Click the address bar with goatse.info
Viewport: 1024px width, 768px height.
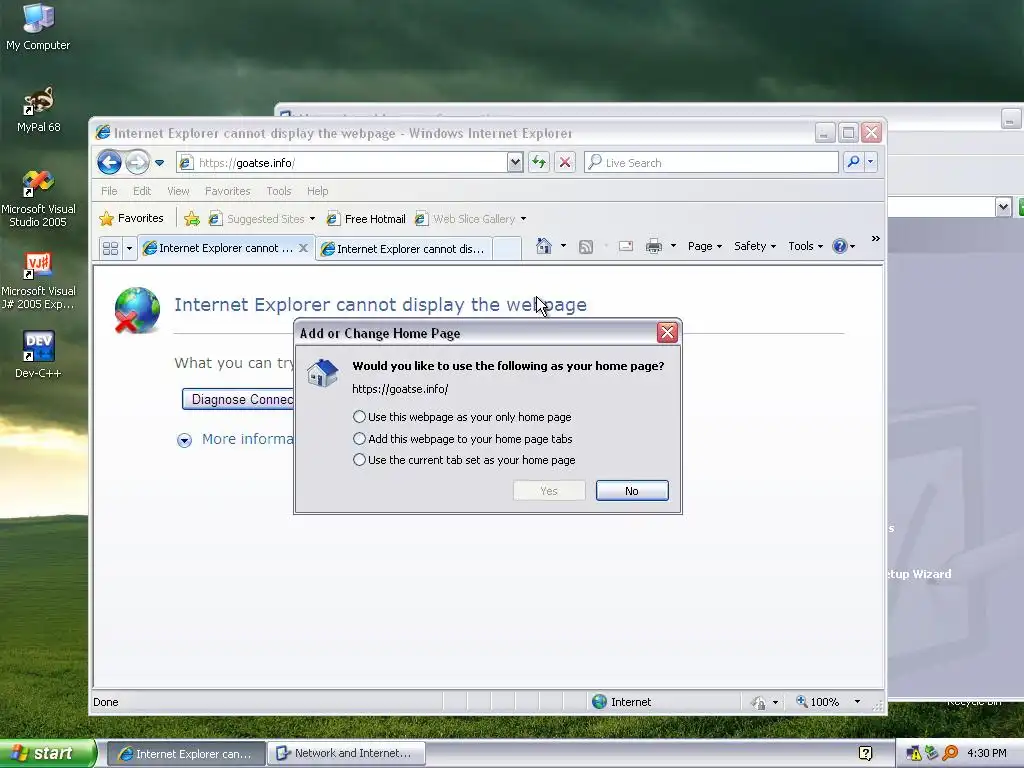click(342, 163)
